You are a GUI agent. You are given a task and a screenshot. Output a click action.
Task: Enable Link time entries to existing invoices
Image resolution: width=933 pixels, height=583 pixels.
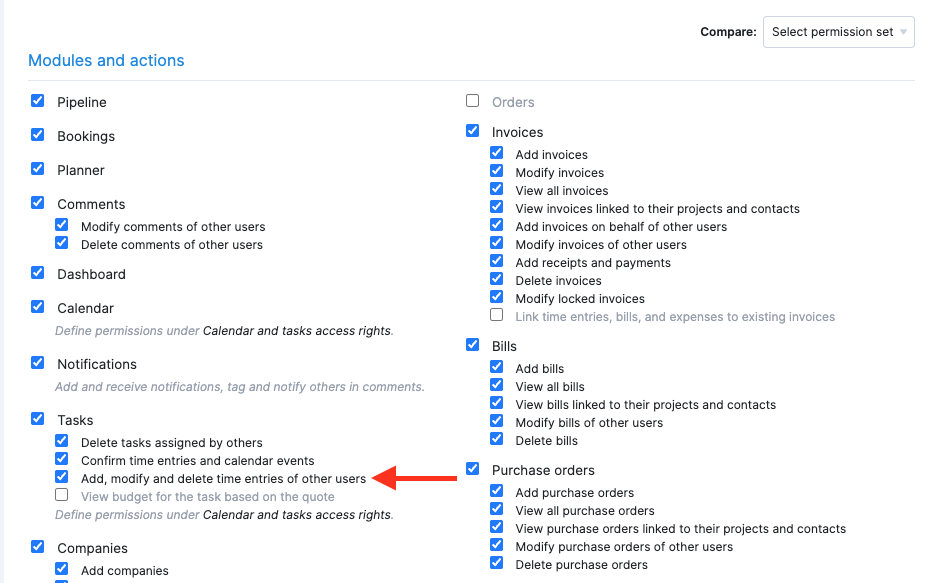[497, 315]
